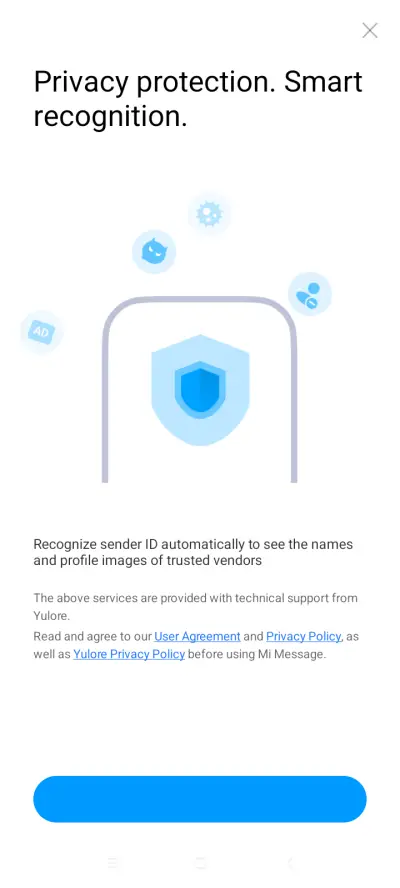Tap the 'before using Mi Message' text
This screenshot has height=888, width=400.
pyautogui.click(x=257, y=655)
